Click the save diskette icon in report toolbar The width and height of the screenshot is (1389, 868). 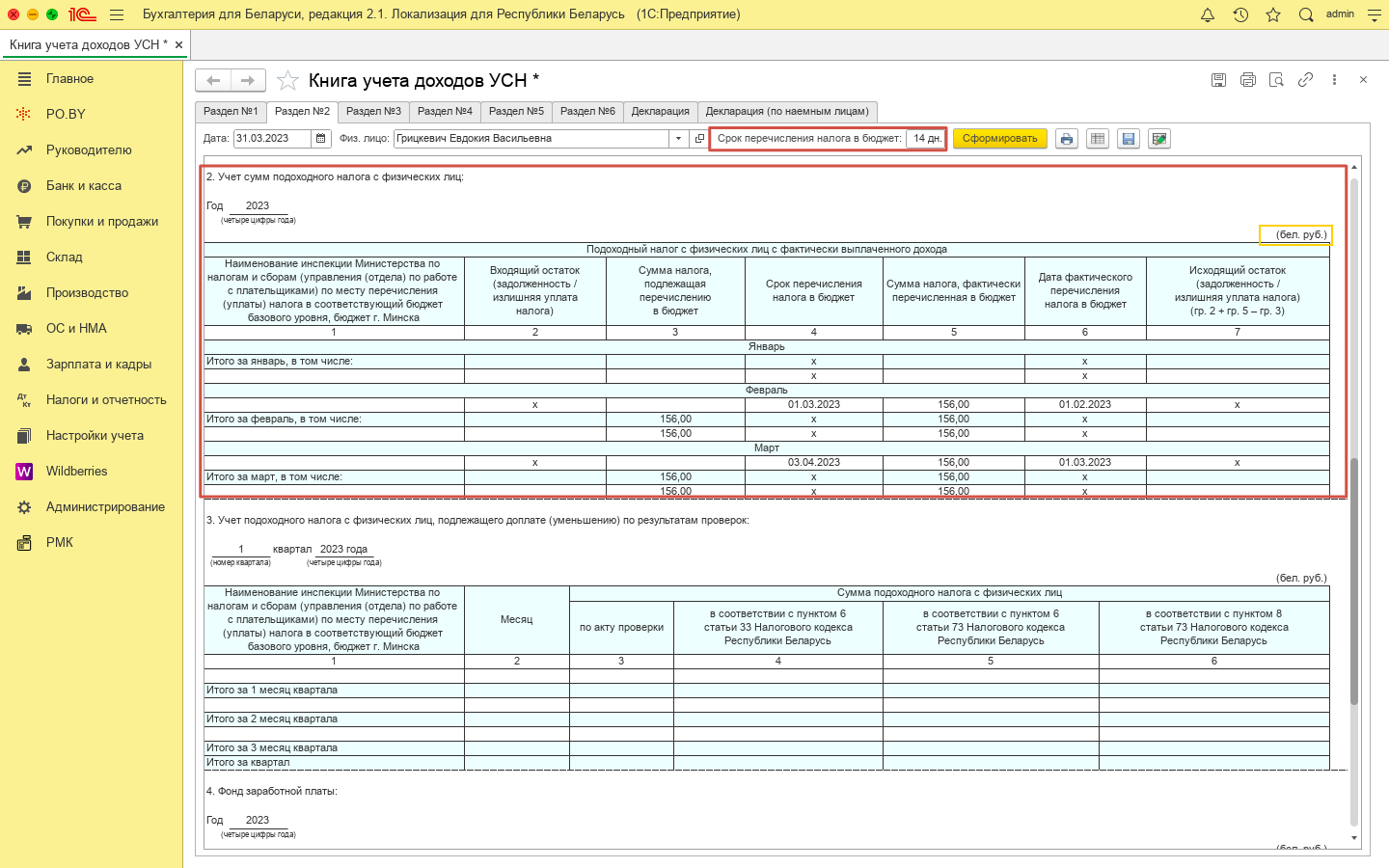(x=1129, y=139)
